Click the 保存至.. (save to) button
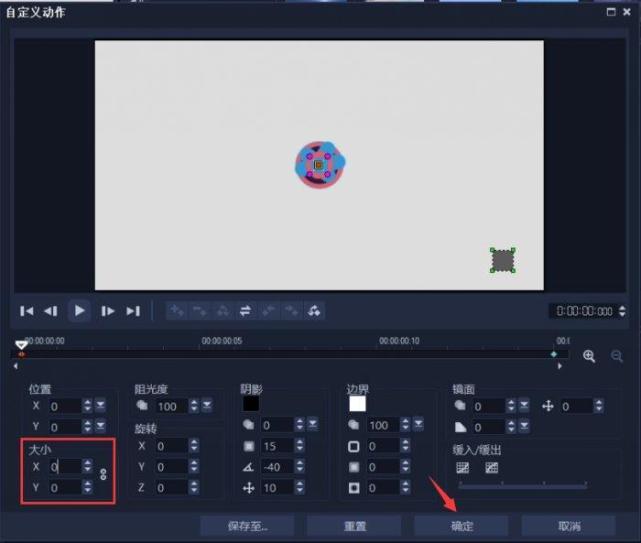641x543 pixels. coord(247,526)
